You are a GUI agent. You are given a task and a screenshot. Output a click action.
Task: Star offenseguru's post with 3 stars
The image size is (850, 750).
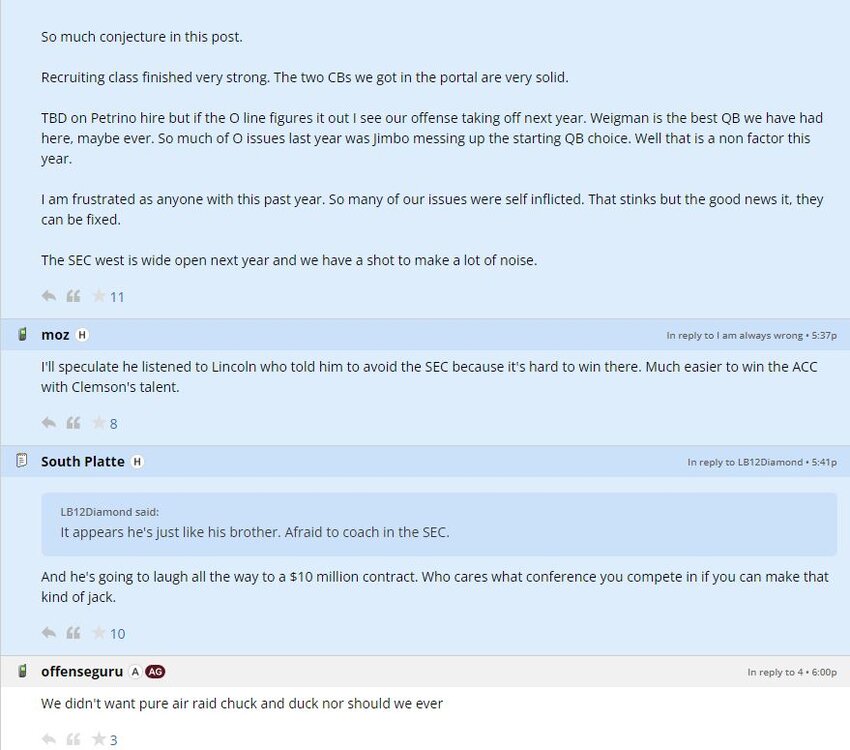coord(99,740)
